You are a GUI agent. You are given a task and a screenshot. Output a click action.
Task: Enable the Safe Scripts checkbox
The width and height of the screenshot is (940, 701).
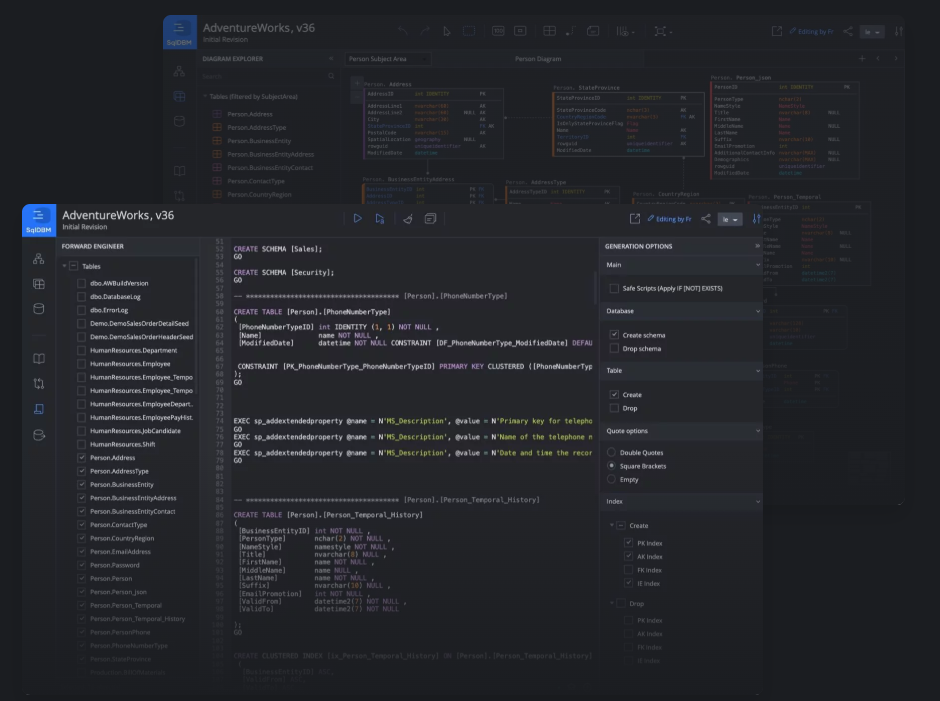point(614,288)
